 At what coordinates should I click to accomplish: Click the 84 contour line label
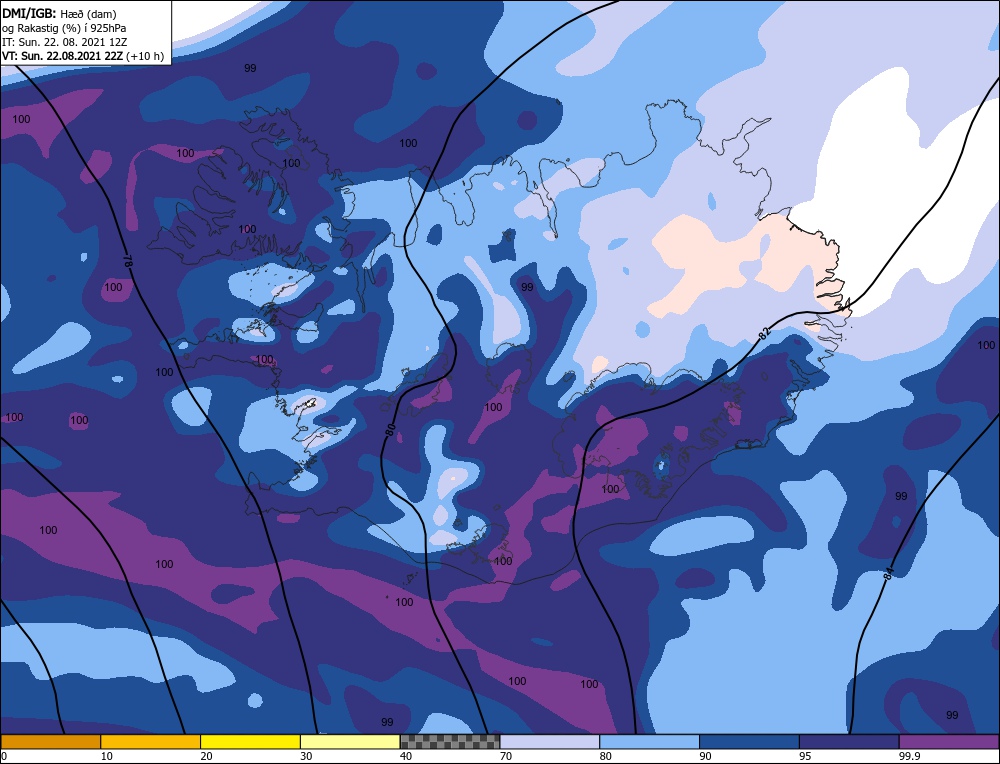[888, 572]
